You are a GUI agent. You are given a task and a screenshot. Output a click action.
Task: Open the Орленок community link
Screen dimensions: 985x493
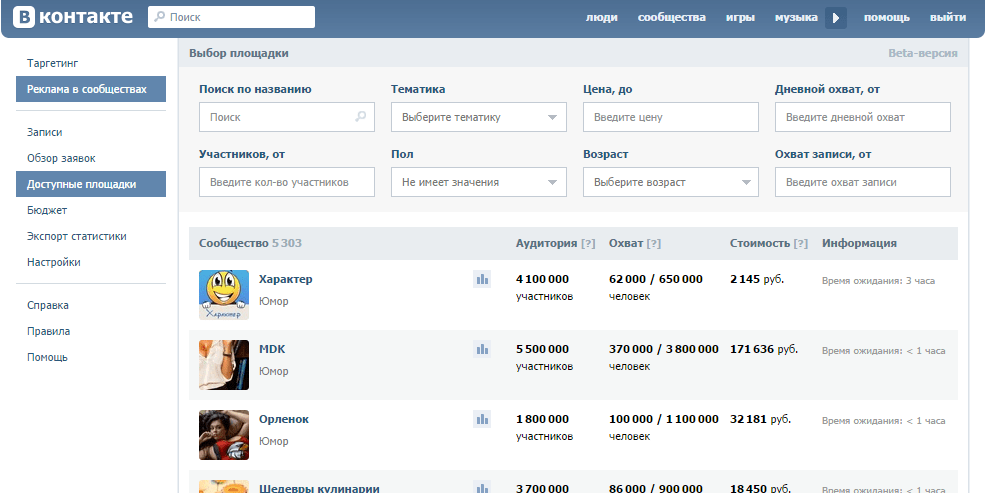coord(284,419)
